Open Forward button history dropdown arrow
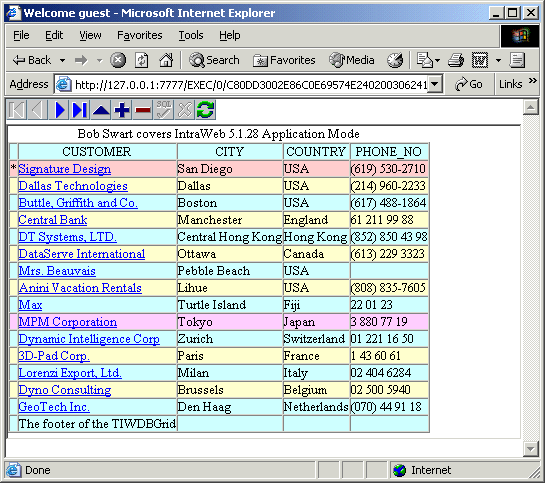The image size is (545, 483). click(100, 60)
